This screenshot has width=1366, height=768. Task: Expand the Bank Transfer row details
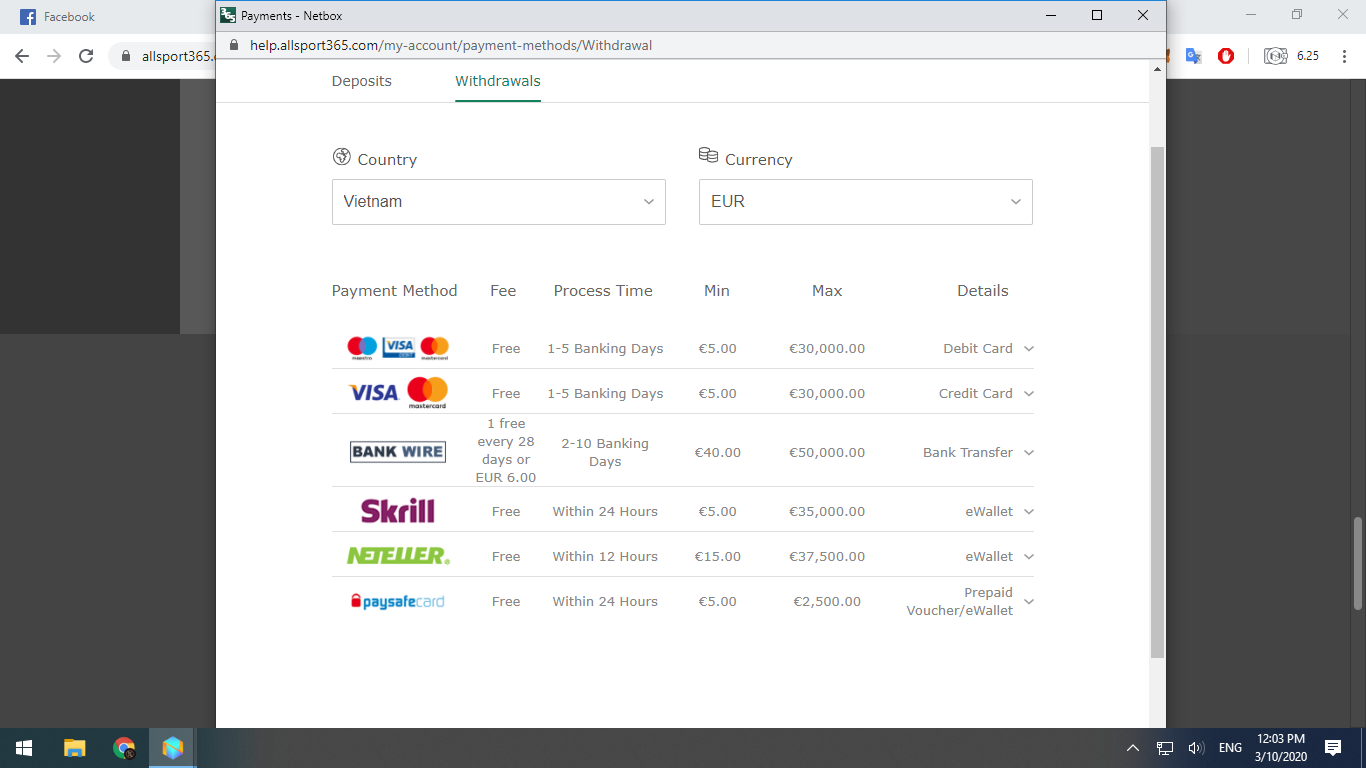tap(1029, 453)
